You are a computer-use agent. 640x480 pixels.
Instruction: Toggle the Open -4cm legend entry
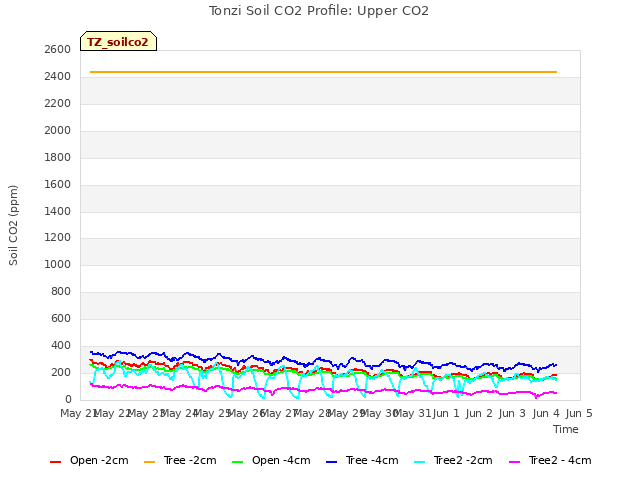271,461
